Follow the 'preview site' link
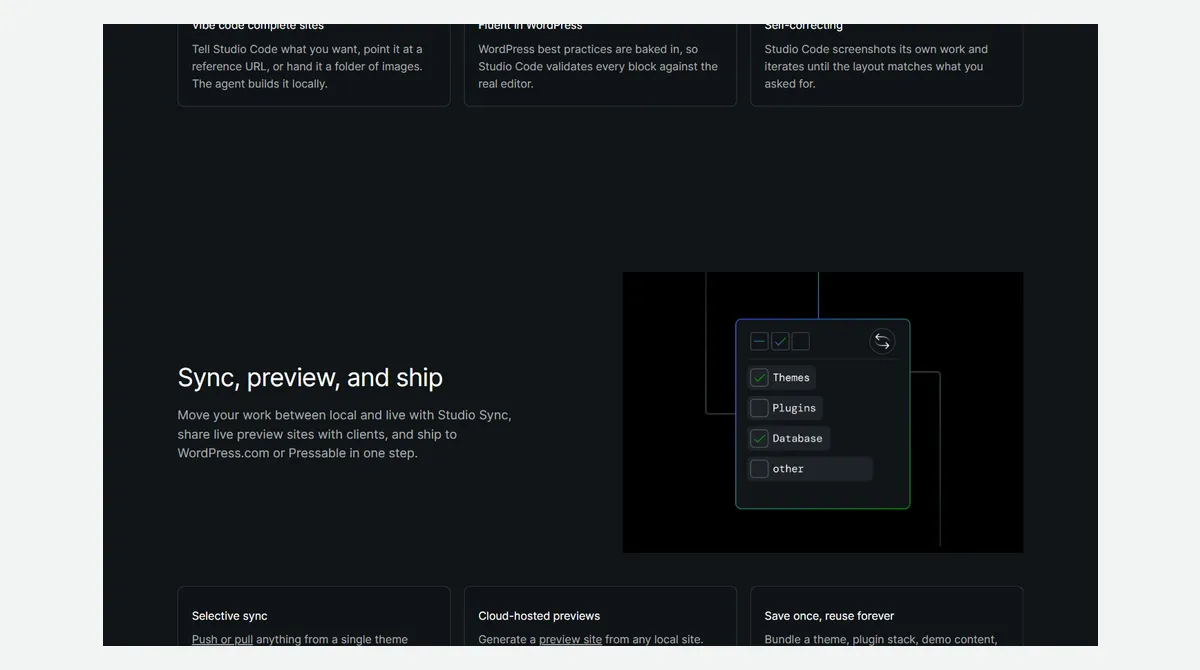This screenshot has width=1200, height=670. (x=570, y=639)
